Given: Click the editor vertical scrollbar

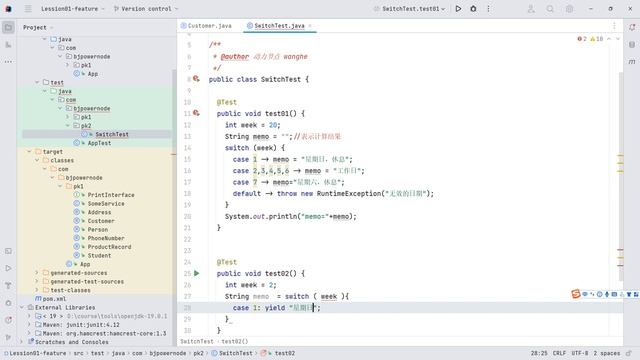Looking at the screenshot, I should click(x=621, y=176).
